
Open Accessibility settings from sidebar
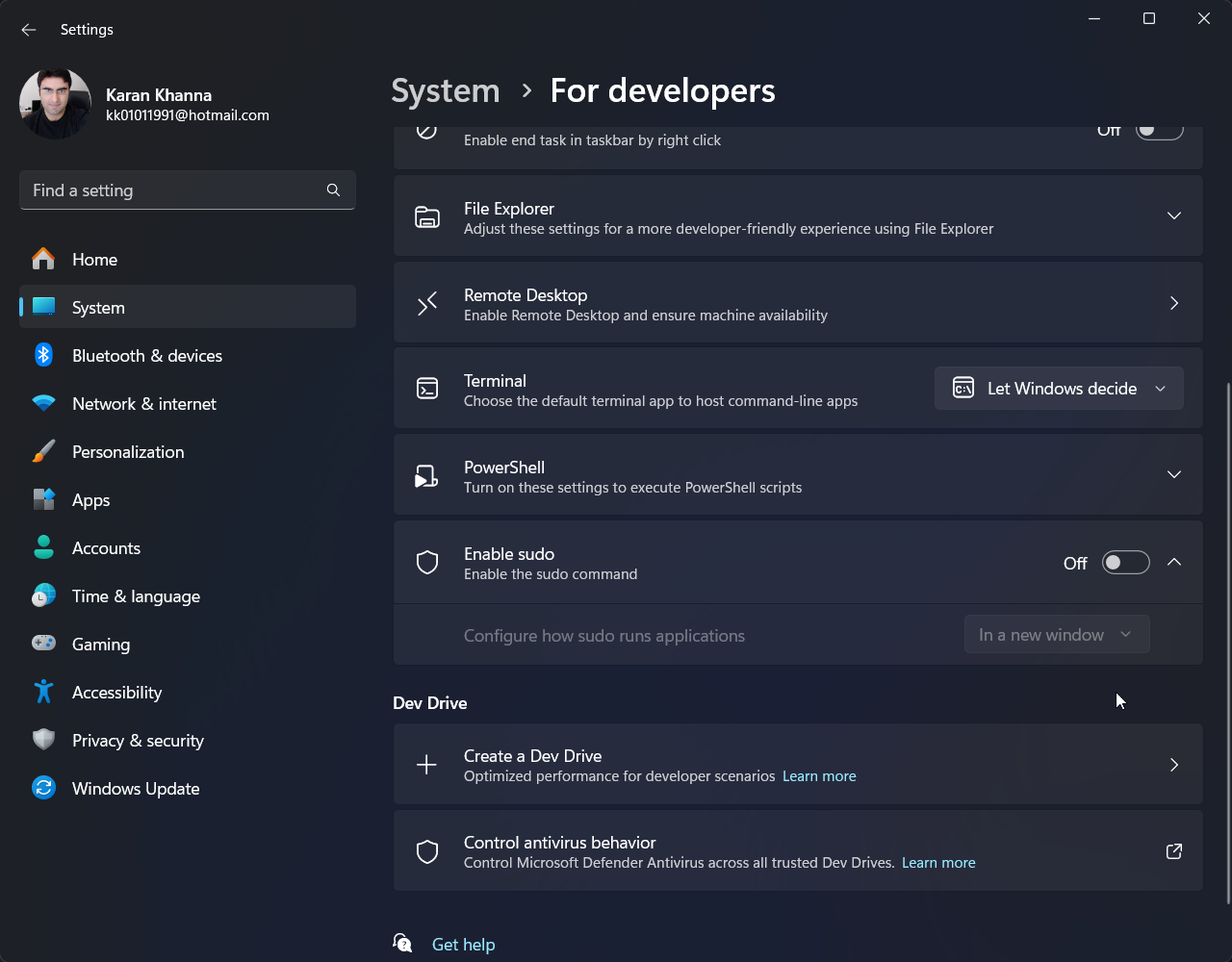[188, 692]
